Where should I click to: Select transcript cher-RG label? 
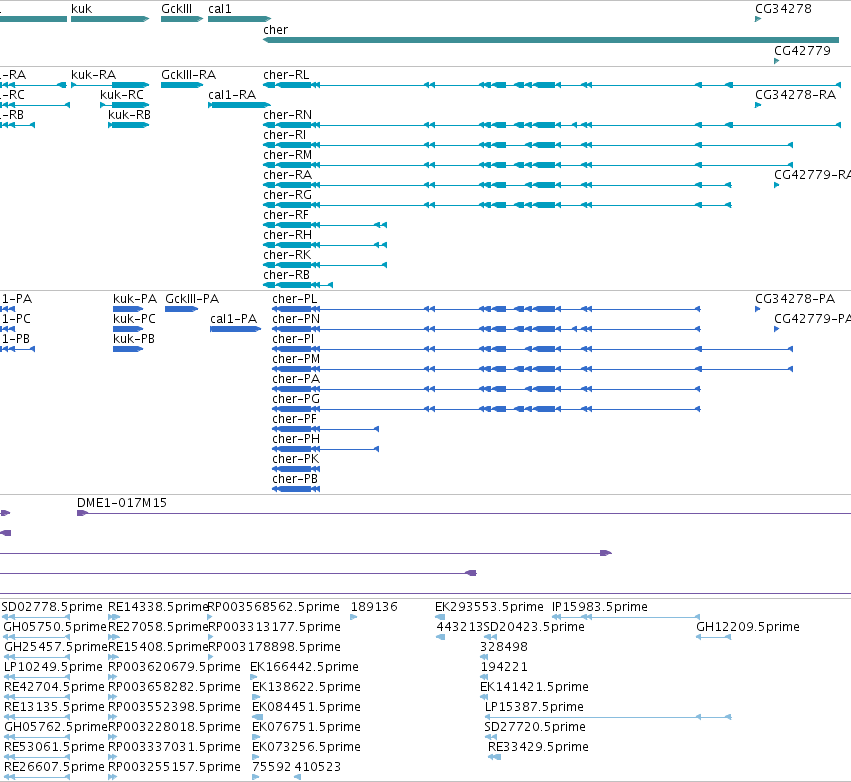pyautogui.click(x=288, y=195)
